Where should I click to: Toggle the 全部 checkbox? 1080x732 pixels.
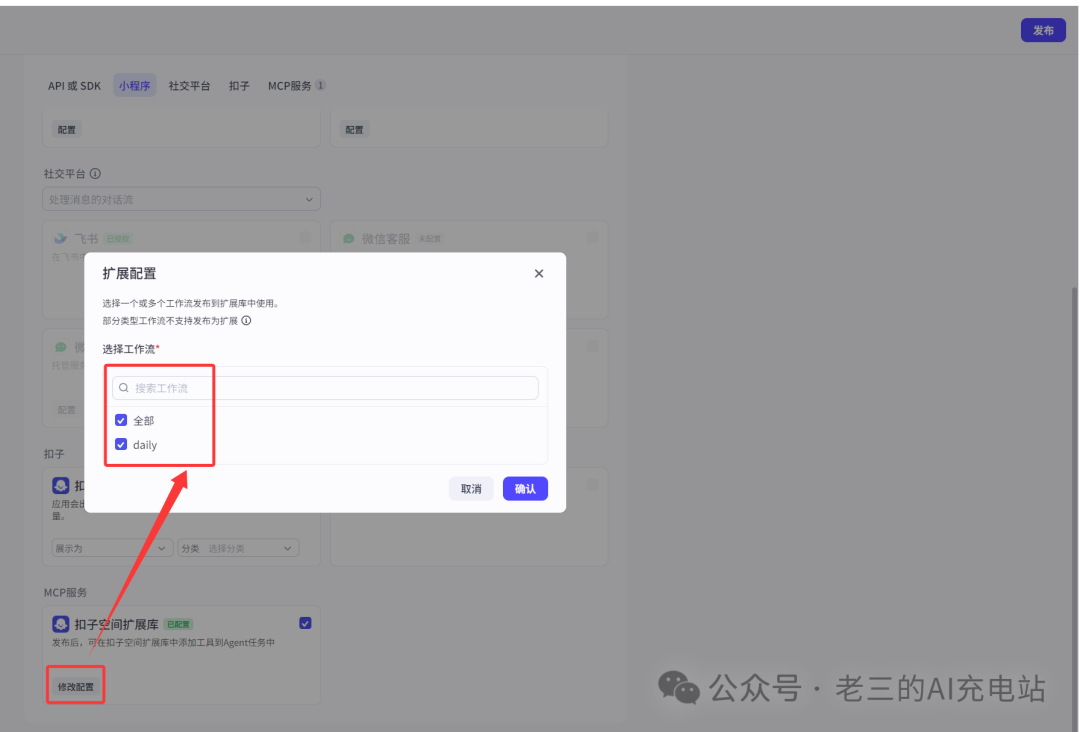coord(121,420)
